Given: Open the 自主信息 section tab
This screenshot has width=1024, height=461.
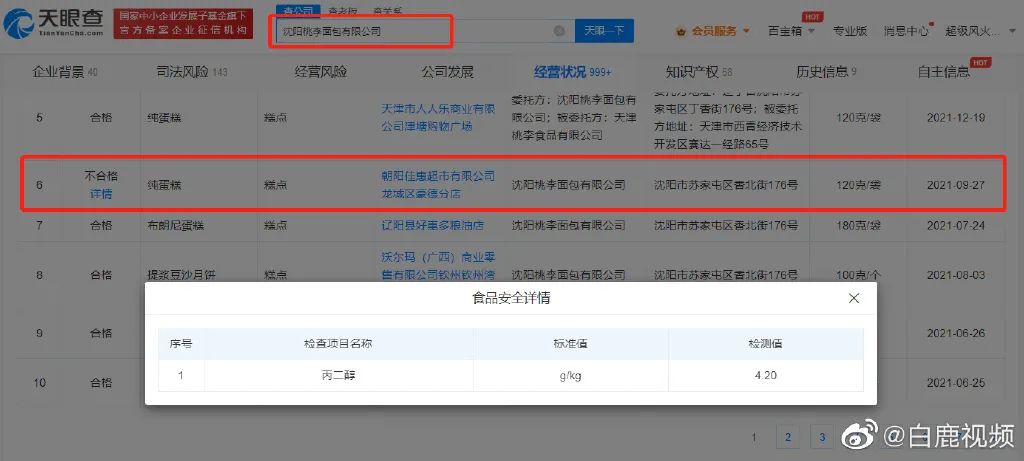Looking at the screenshot, I should [x=944, y=72].
